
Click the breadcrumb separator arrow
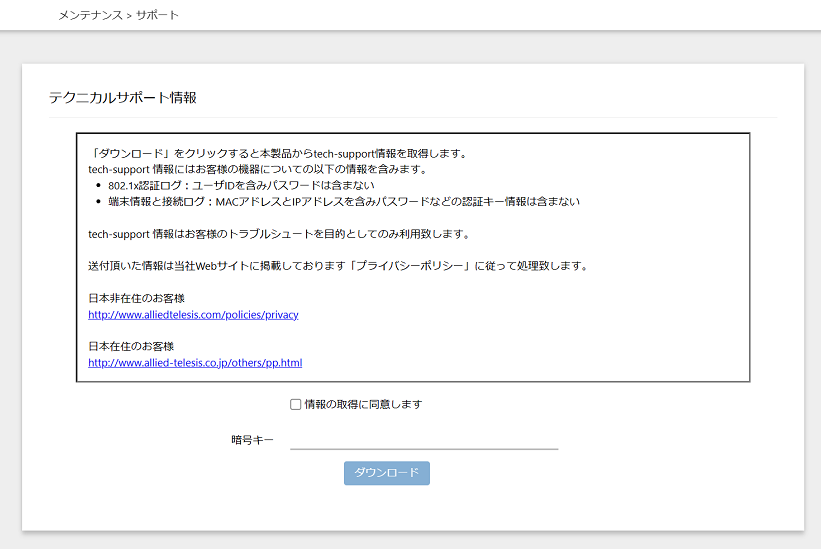click(x=129, y=16)
